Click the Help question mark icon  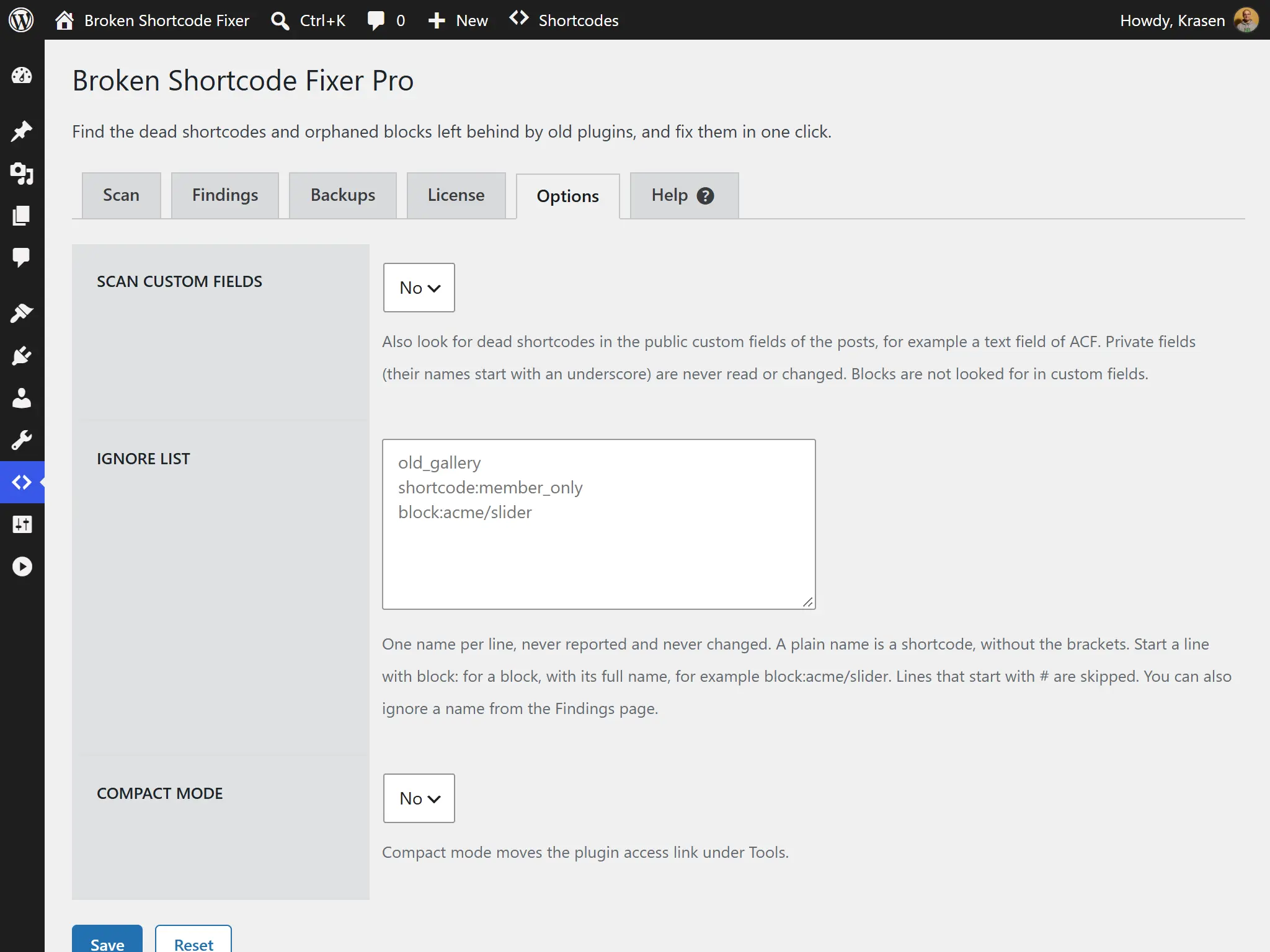tap(705, 196)
